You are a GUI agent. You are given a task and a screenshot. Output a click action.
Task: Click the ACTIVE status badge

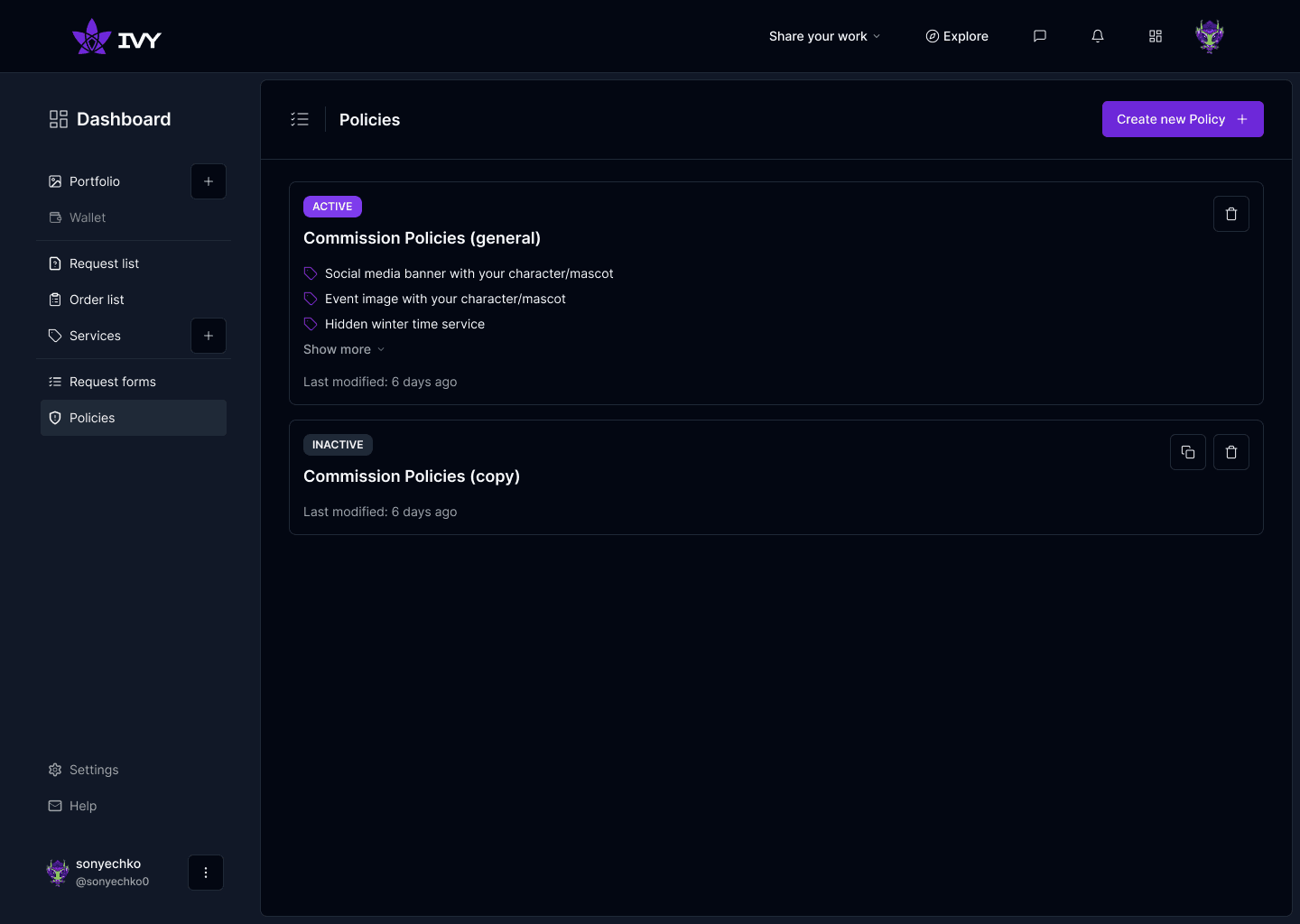pyautogui.click(x=332, y=207)
